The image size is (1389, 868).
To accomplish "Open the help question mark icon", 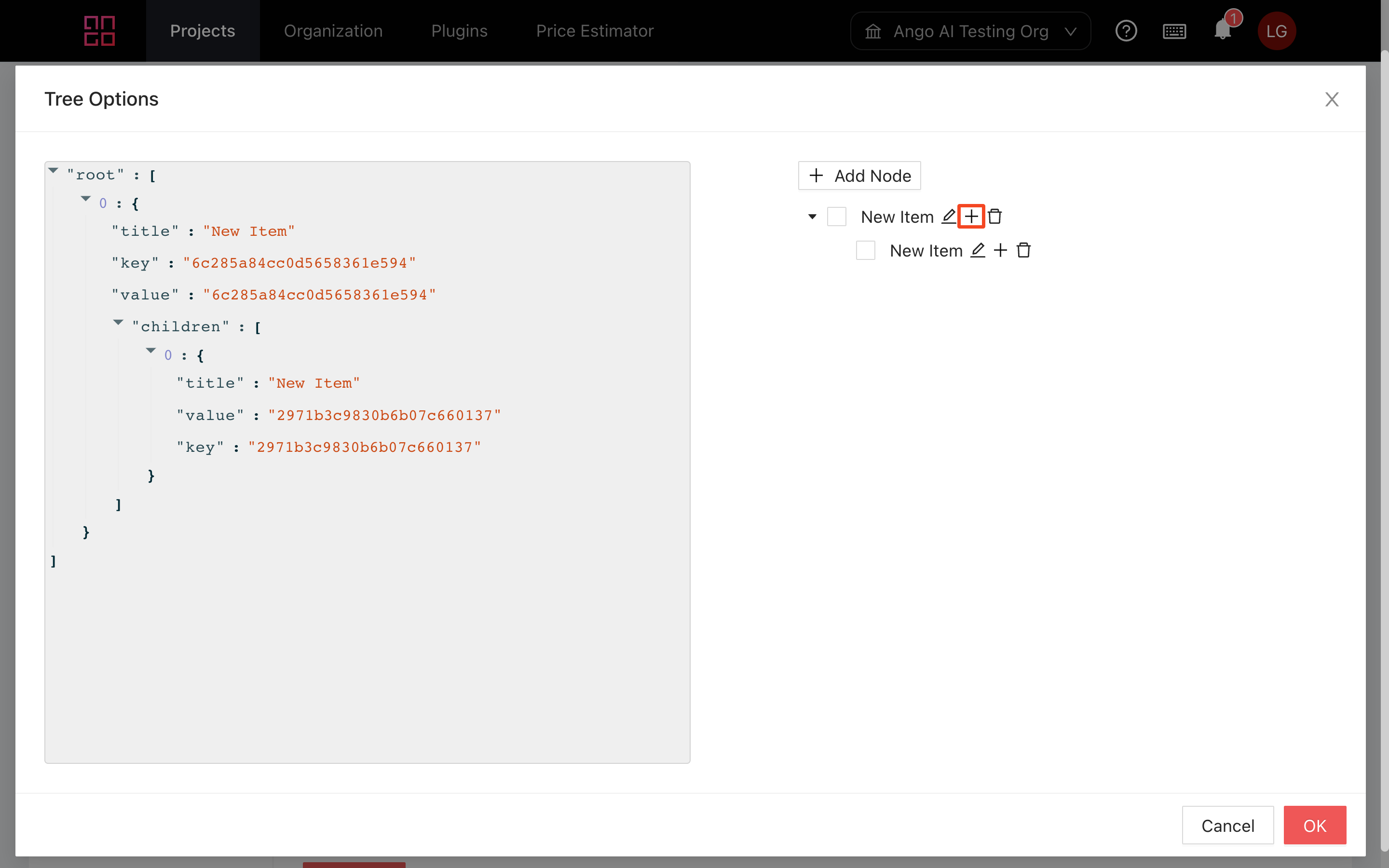I will pyautogui.click(x=1126, y=31).
